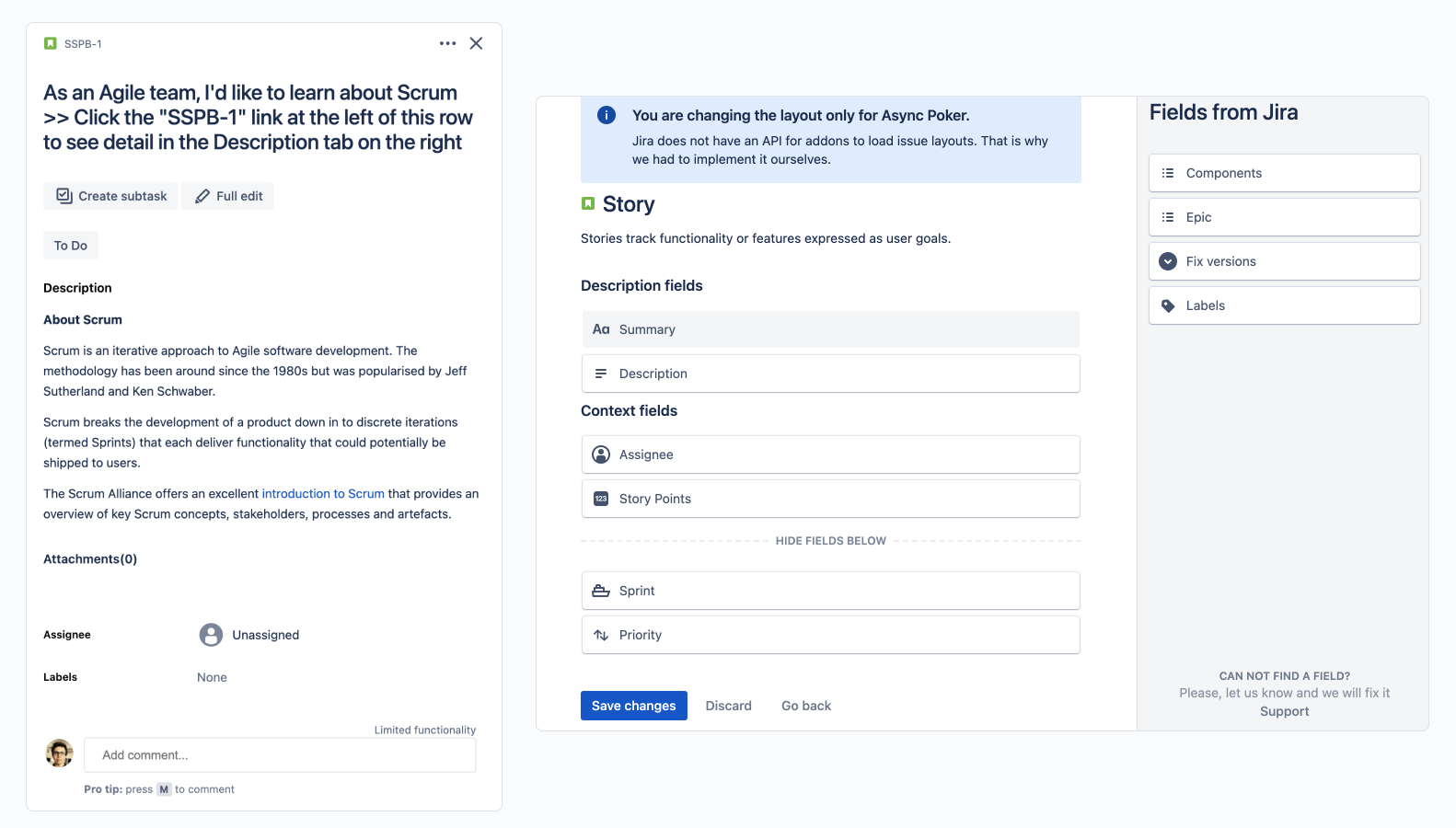Discard the layout changes

[728, 706]
